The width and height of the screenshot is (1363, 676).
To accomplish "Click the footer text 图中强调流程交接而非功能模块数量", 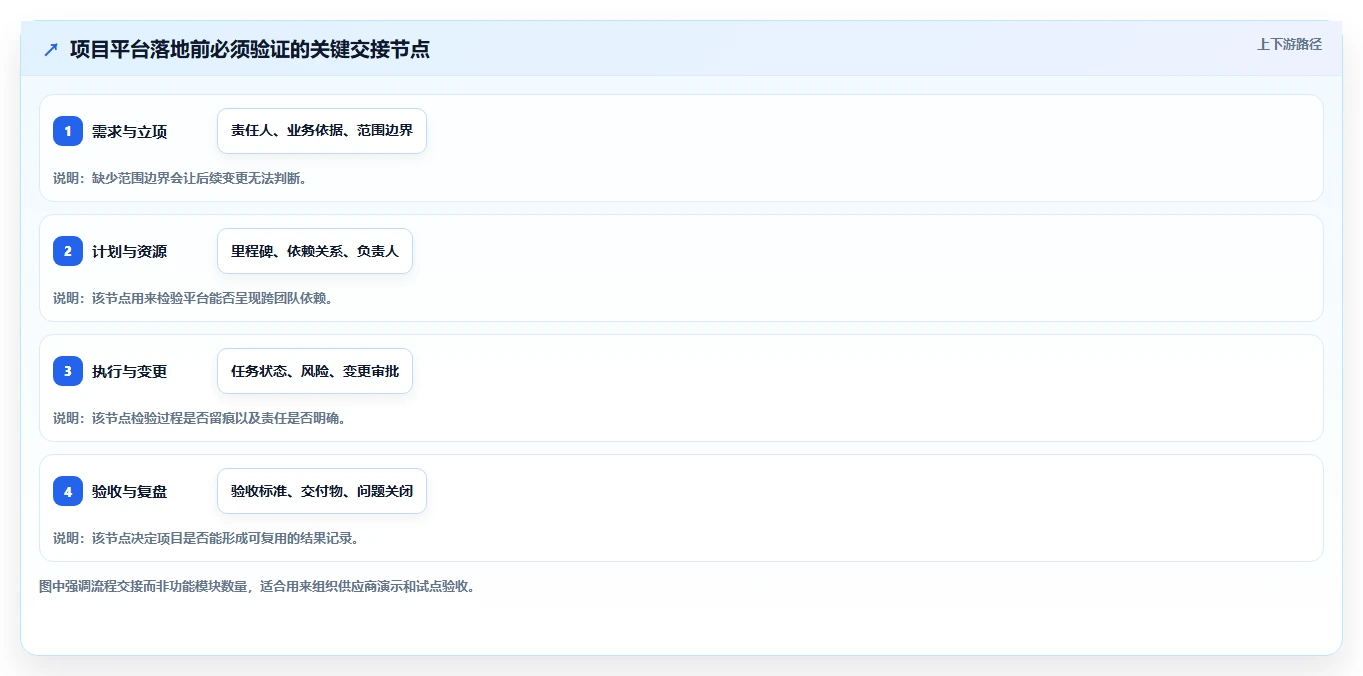I will click(x=257, y=586).
